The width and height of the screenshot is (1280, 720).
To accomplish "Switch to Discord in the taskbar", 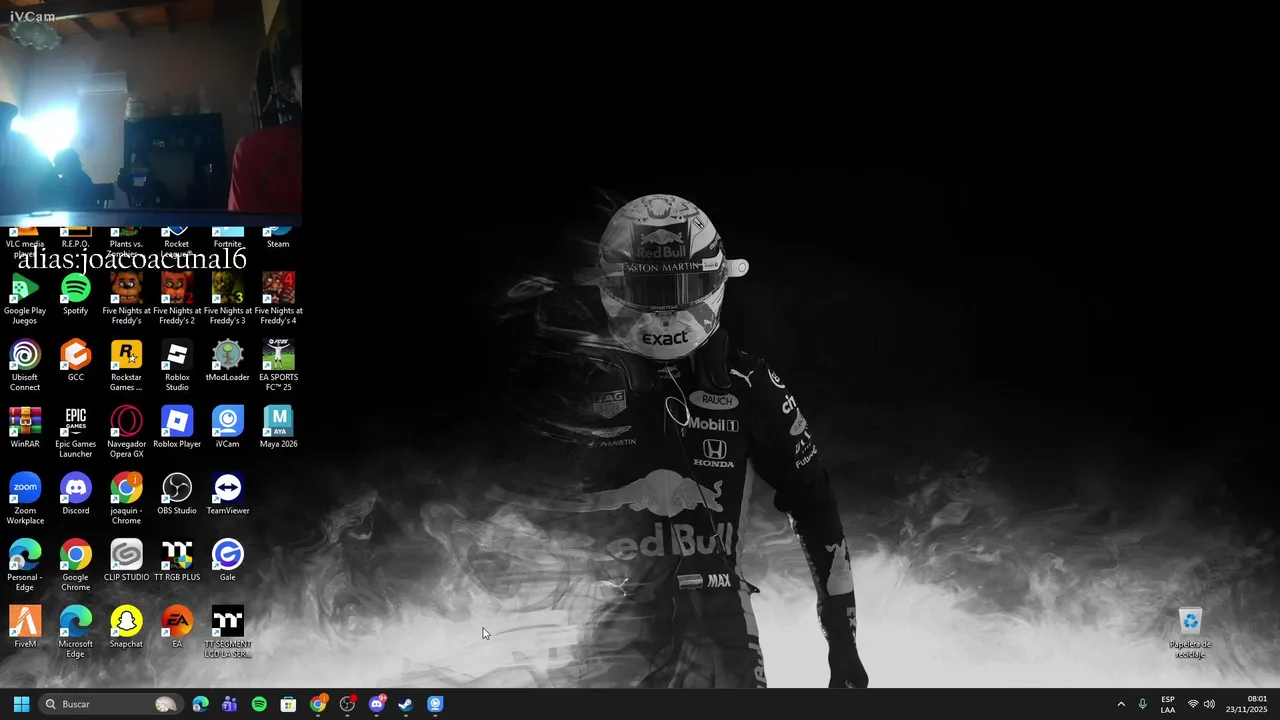I will tap(377, 704).
